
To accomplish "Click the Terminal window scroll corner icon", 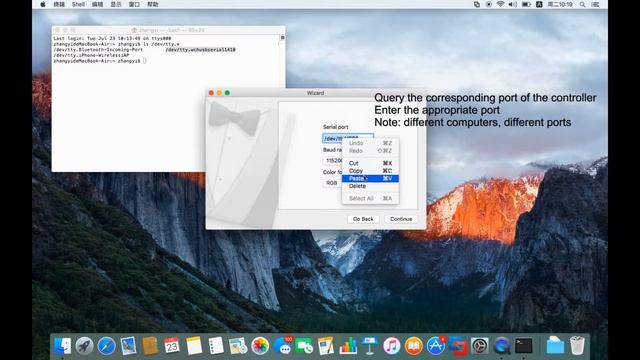I will pyautogui.click(x=282, y=38).
